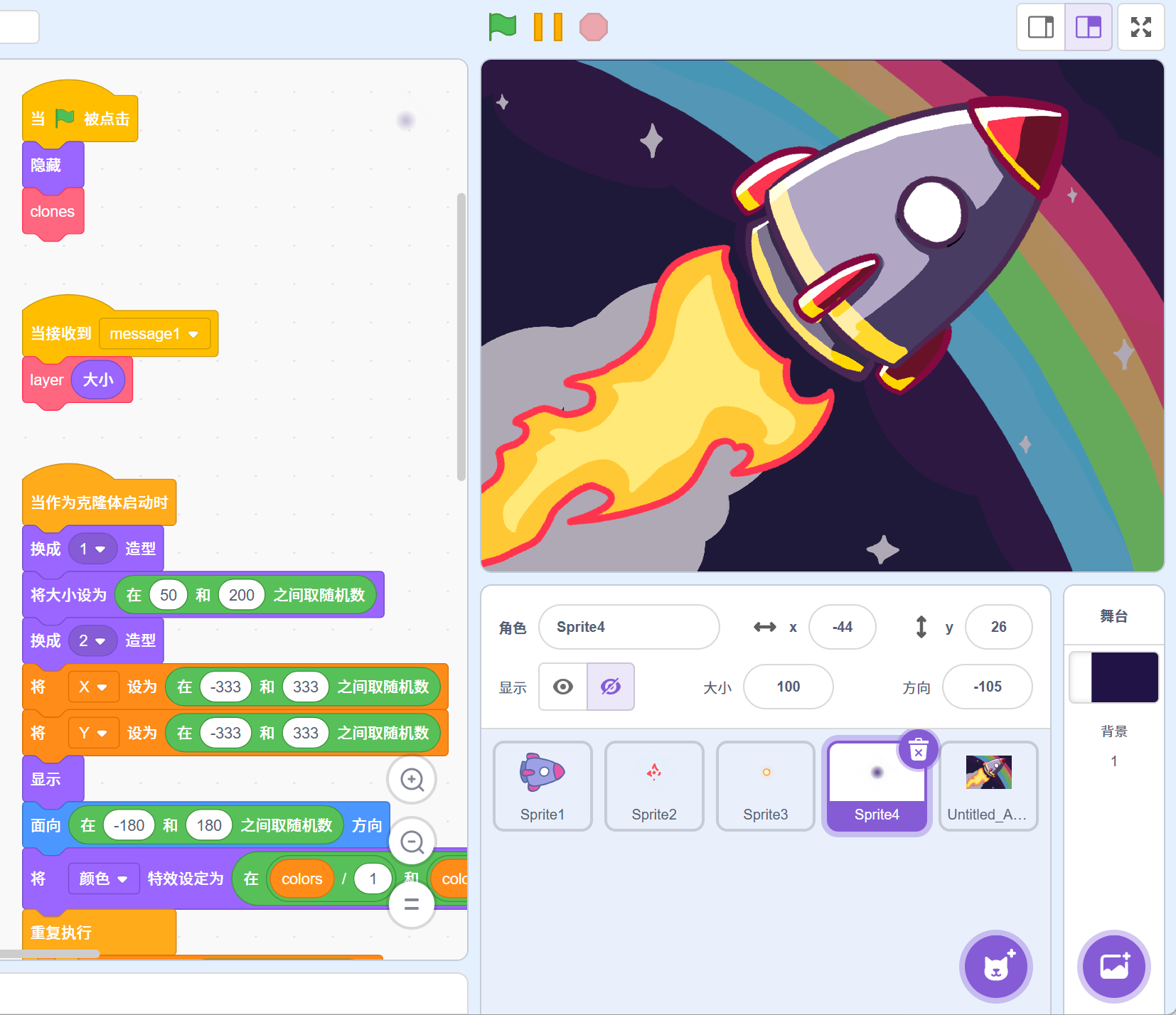Open the 颜色 effect dropdown
This screenshot has width=1176, height=1015.
(x=122, y=879)
